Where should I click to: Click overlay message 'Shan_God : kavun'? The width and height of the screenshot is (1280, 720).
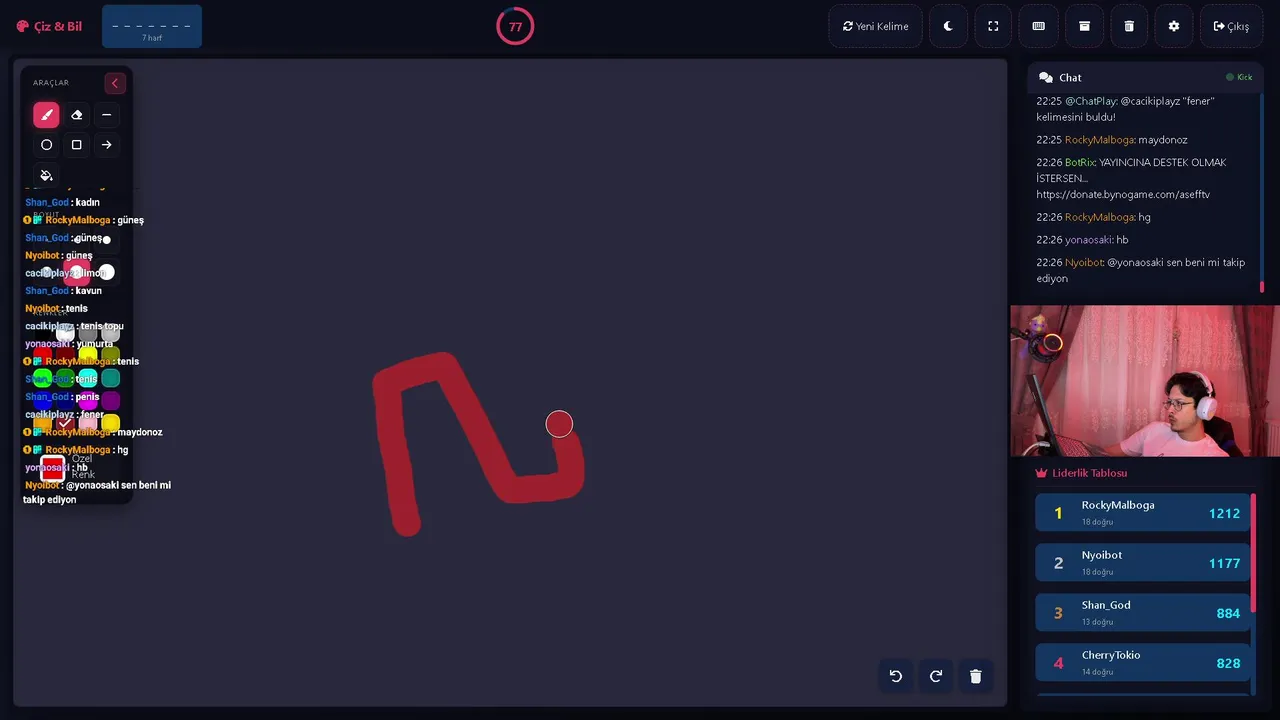[63, 291]
